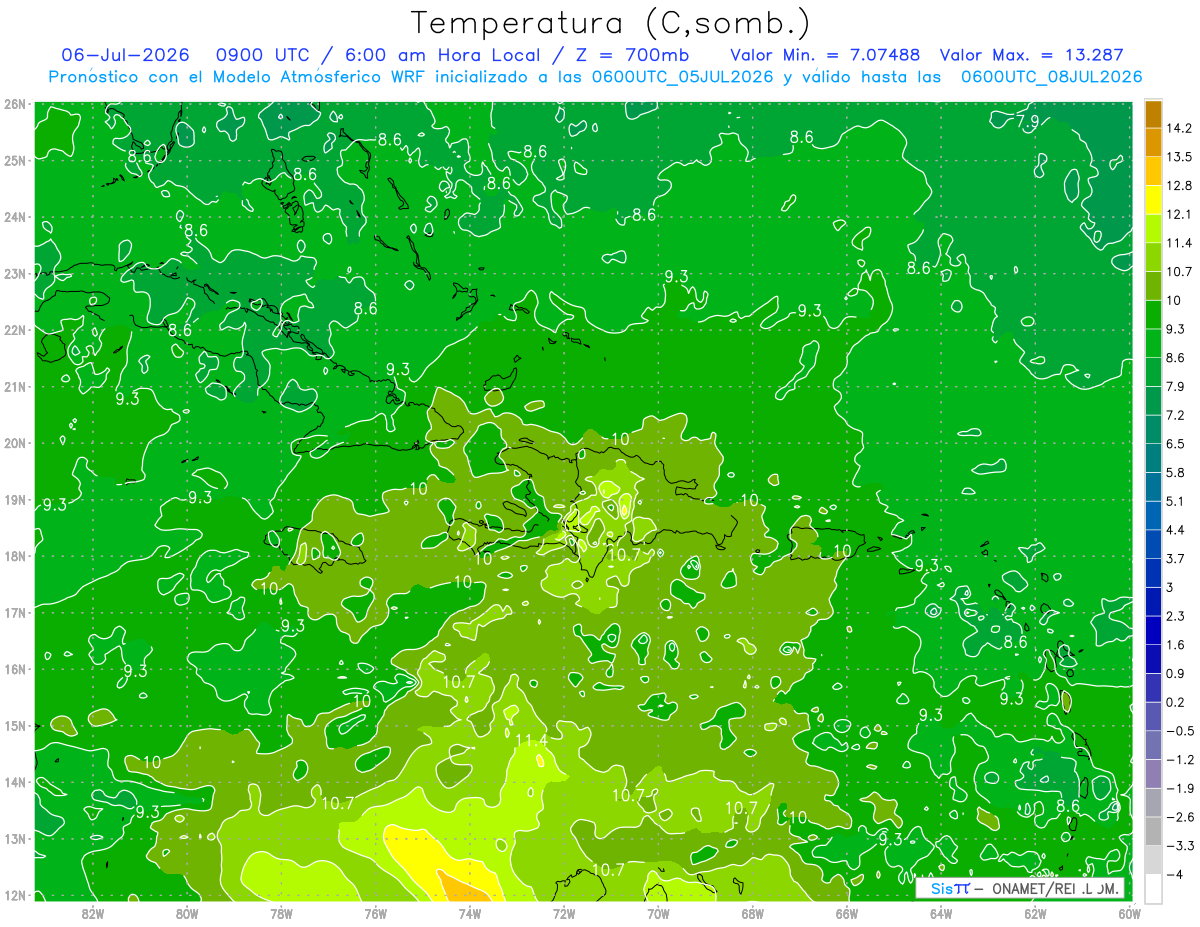Click the '60W' longitude axis label

click(x=1128, y=912)
